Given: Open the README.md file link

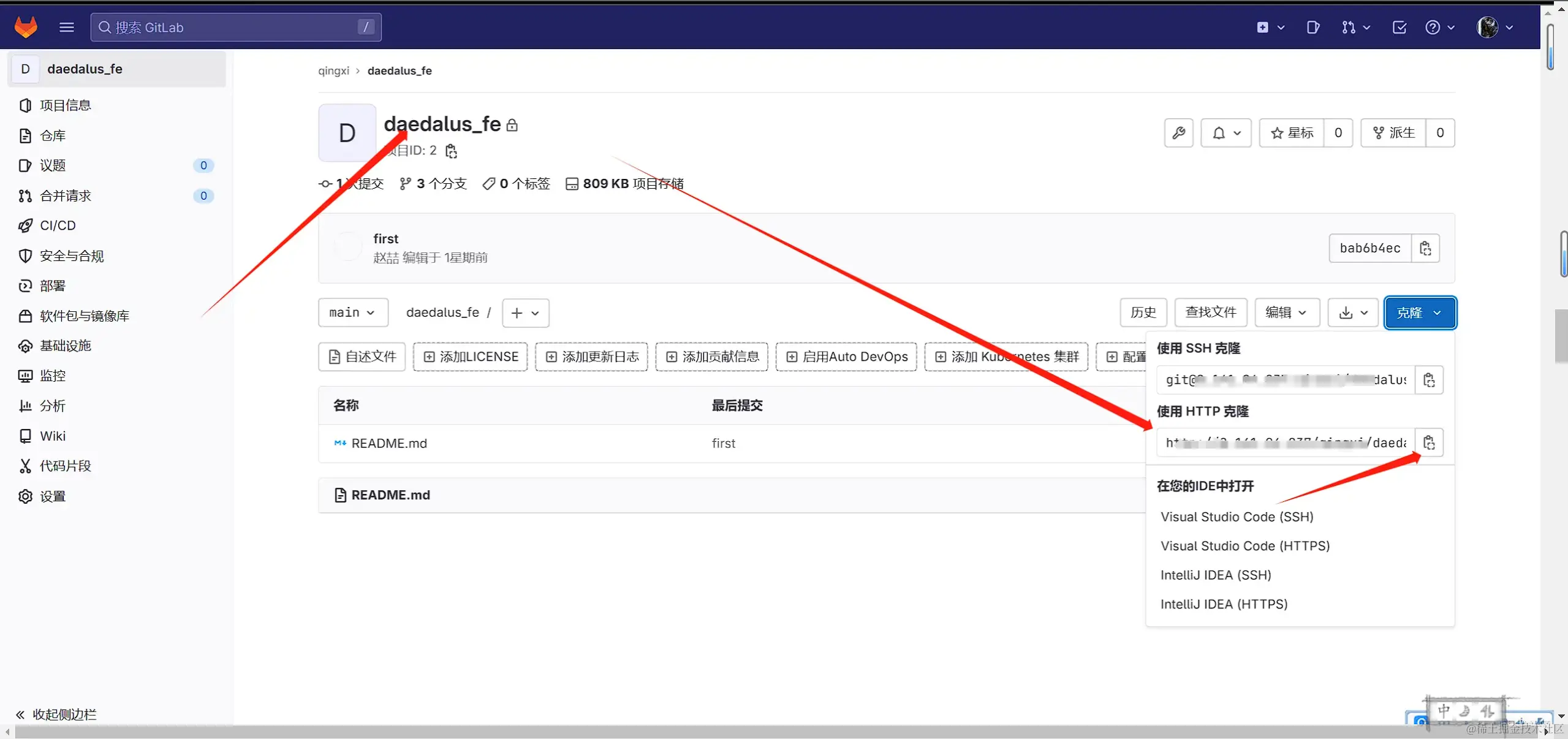Looking at the screenshot, I should pyautogui.click(x=389, y=443).
